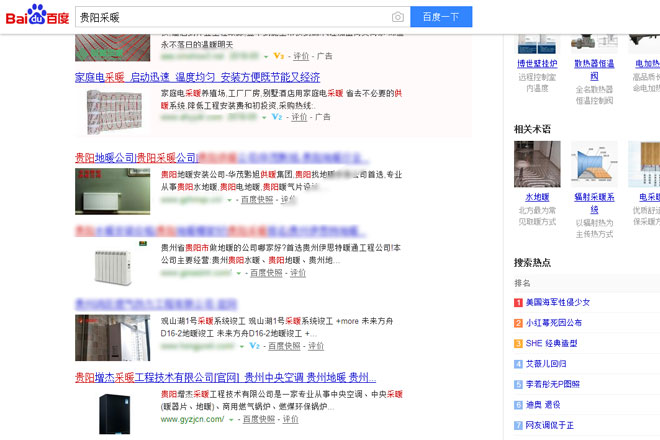Expand dropdown arrow in the 观山湖1号 result URL line
This screenshot has width=660, height=440.
point(242,347)
